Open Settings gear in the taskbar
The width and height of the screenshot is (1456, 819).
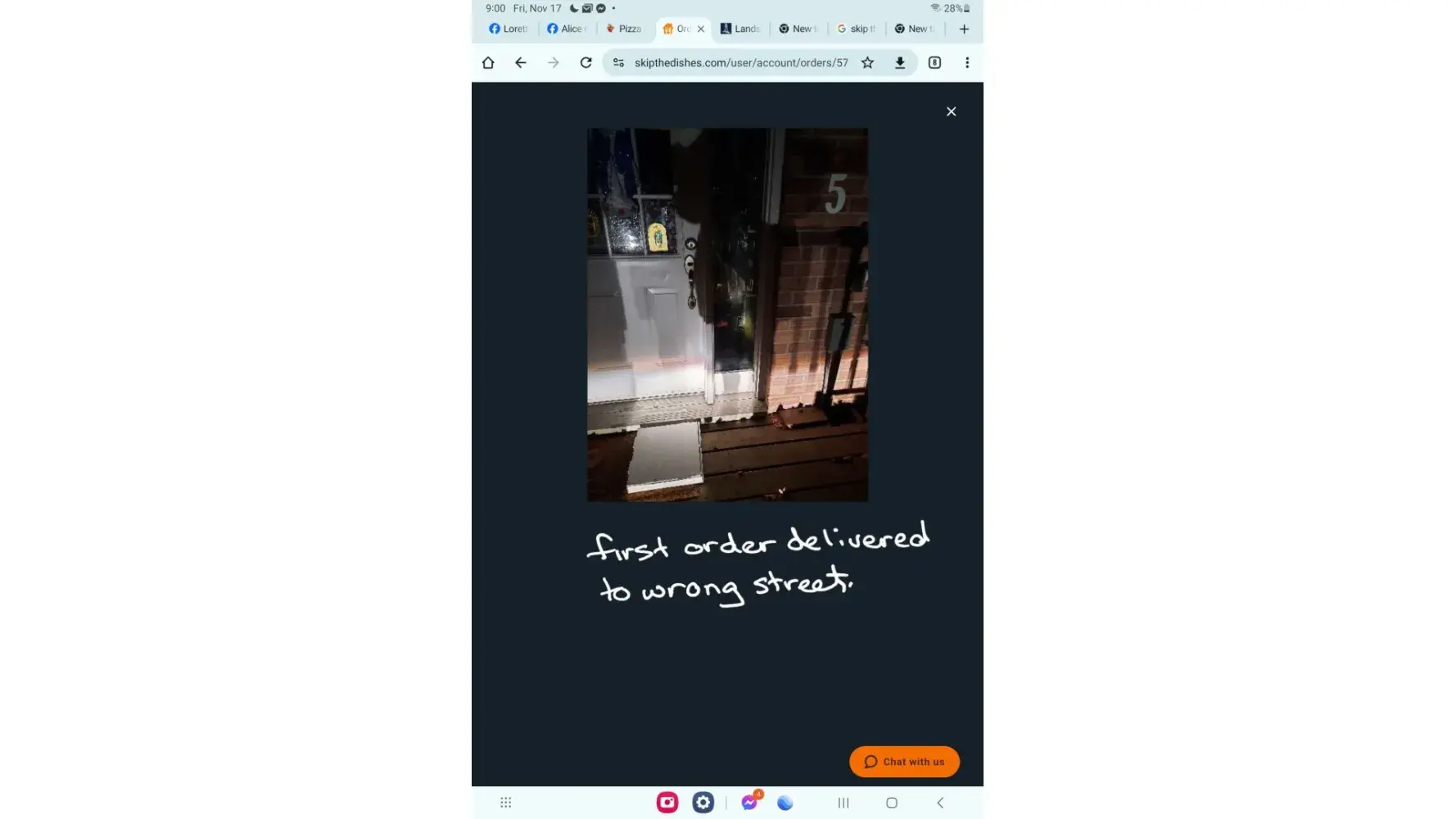pos(703,803)
